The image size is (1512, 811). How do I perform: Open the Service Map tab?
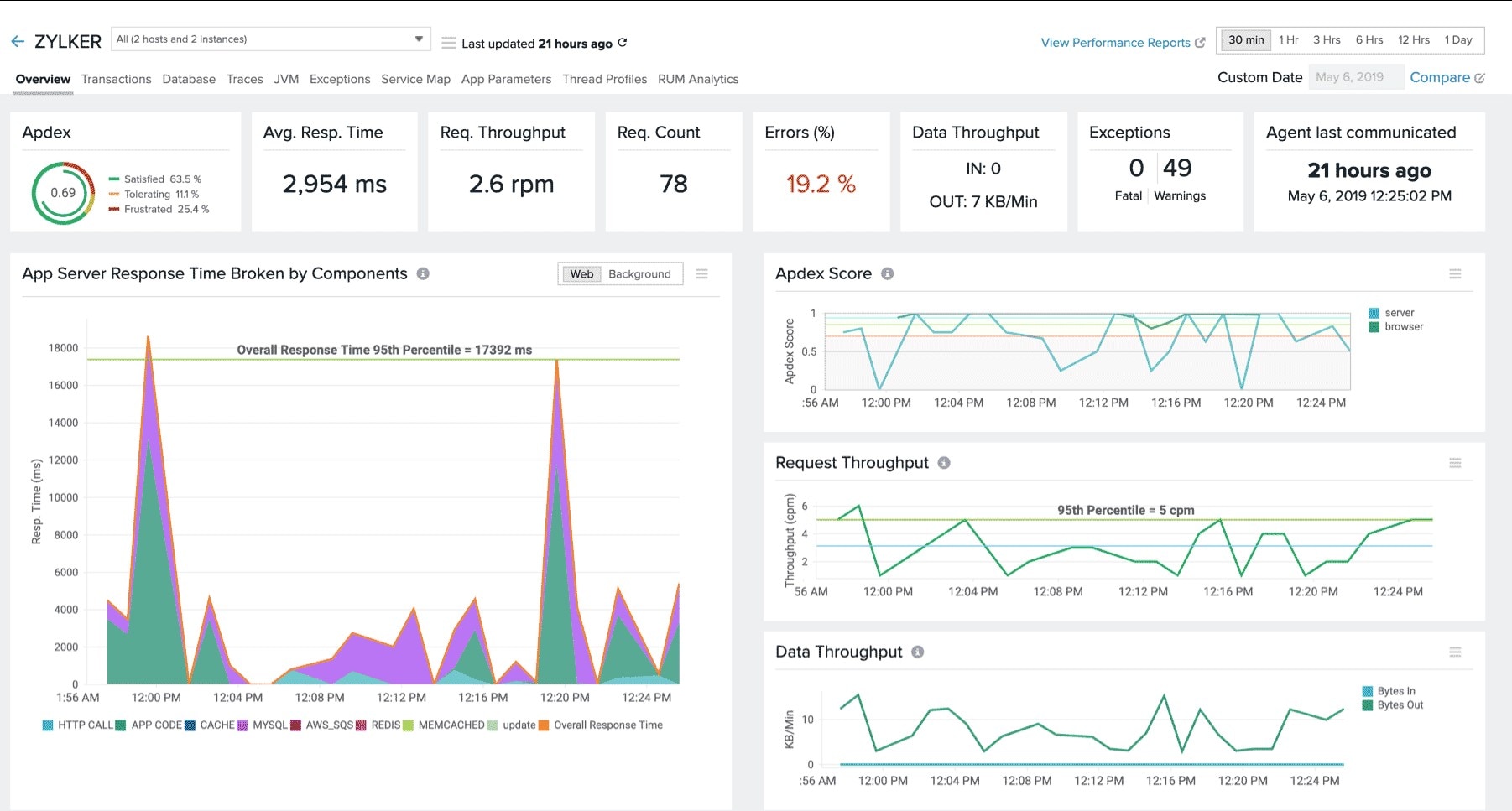[x=415, y=79]
